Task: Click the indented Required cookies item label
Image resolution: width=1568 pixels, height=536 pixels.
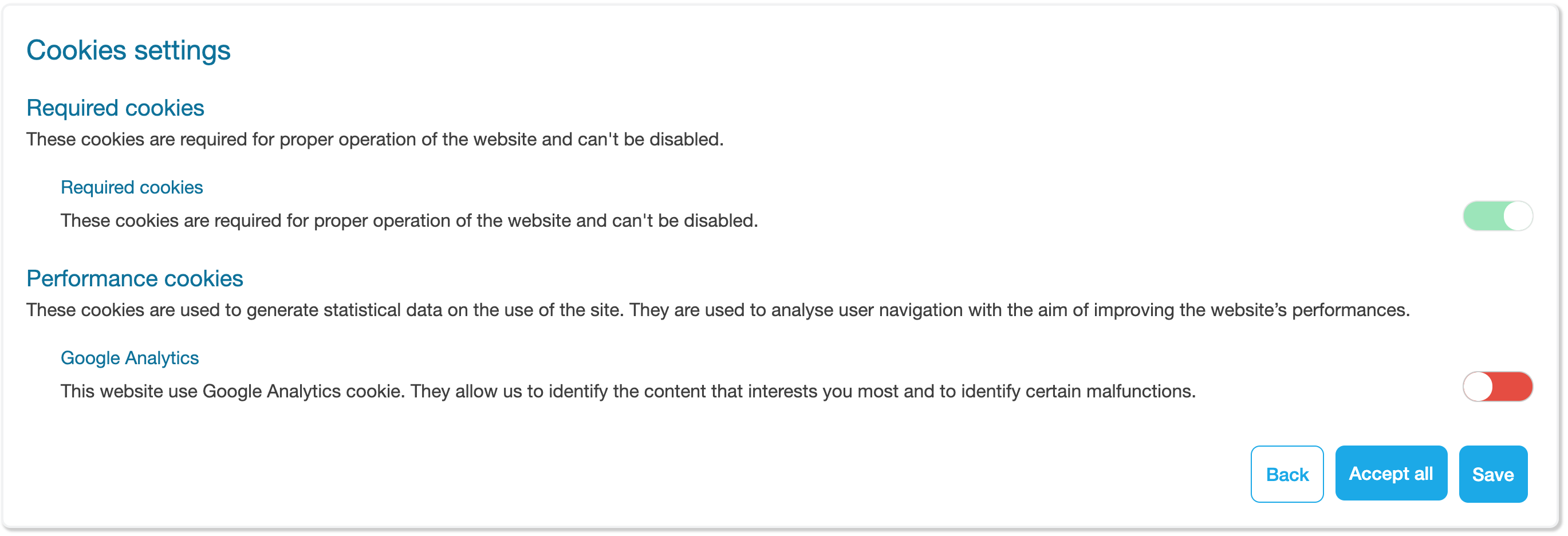Action: (x=132, y=187)
